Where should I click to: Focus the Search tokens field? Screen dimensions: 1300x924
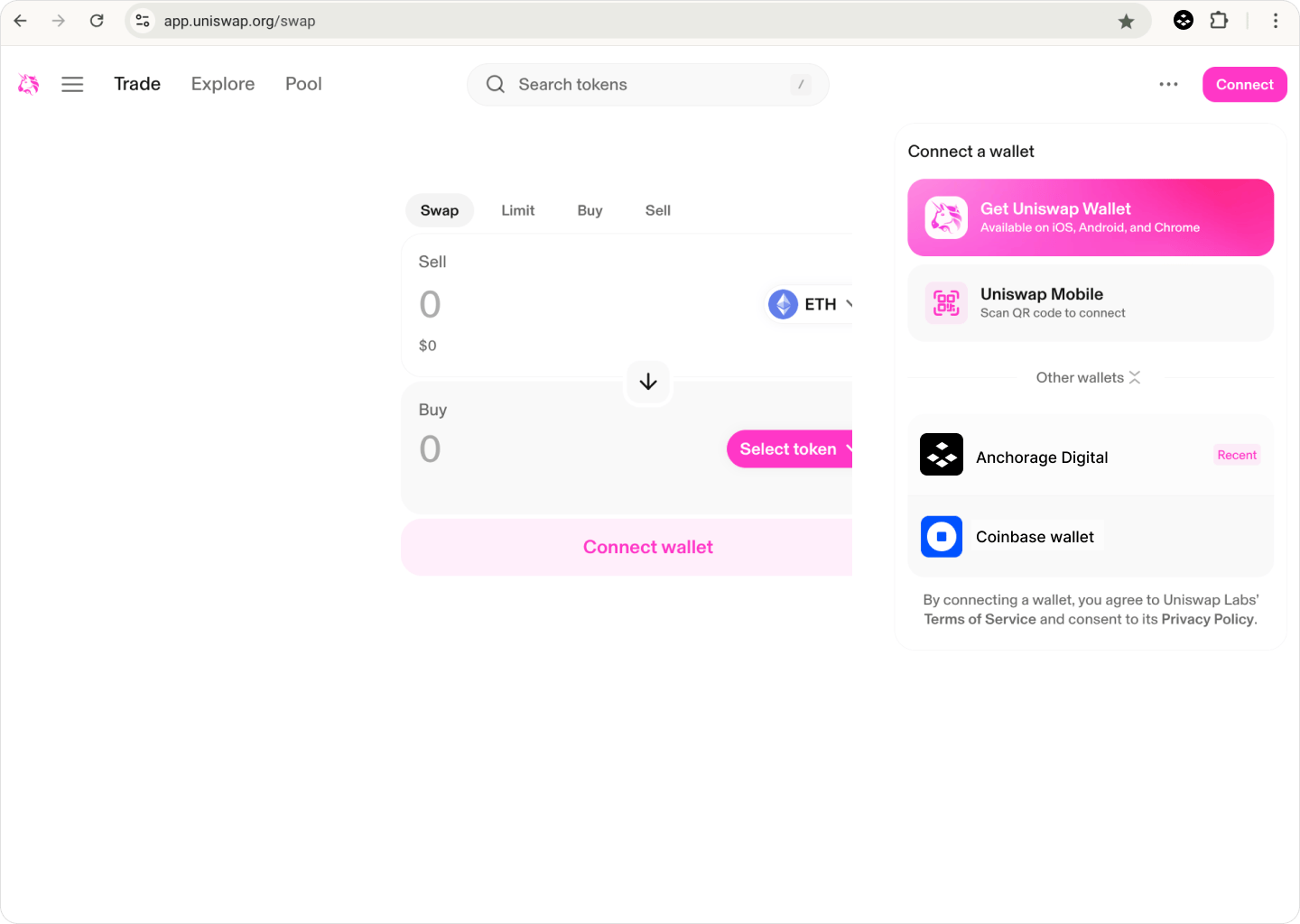tap(648, 84)
